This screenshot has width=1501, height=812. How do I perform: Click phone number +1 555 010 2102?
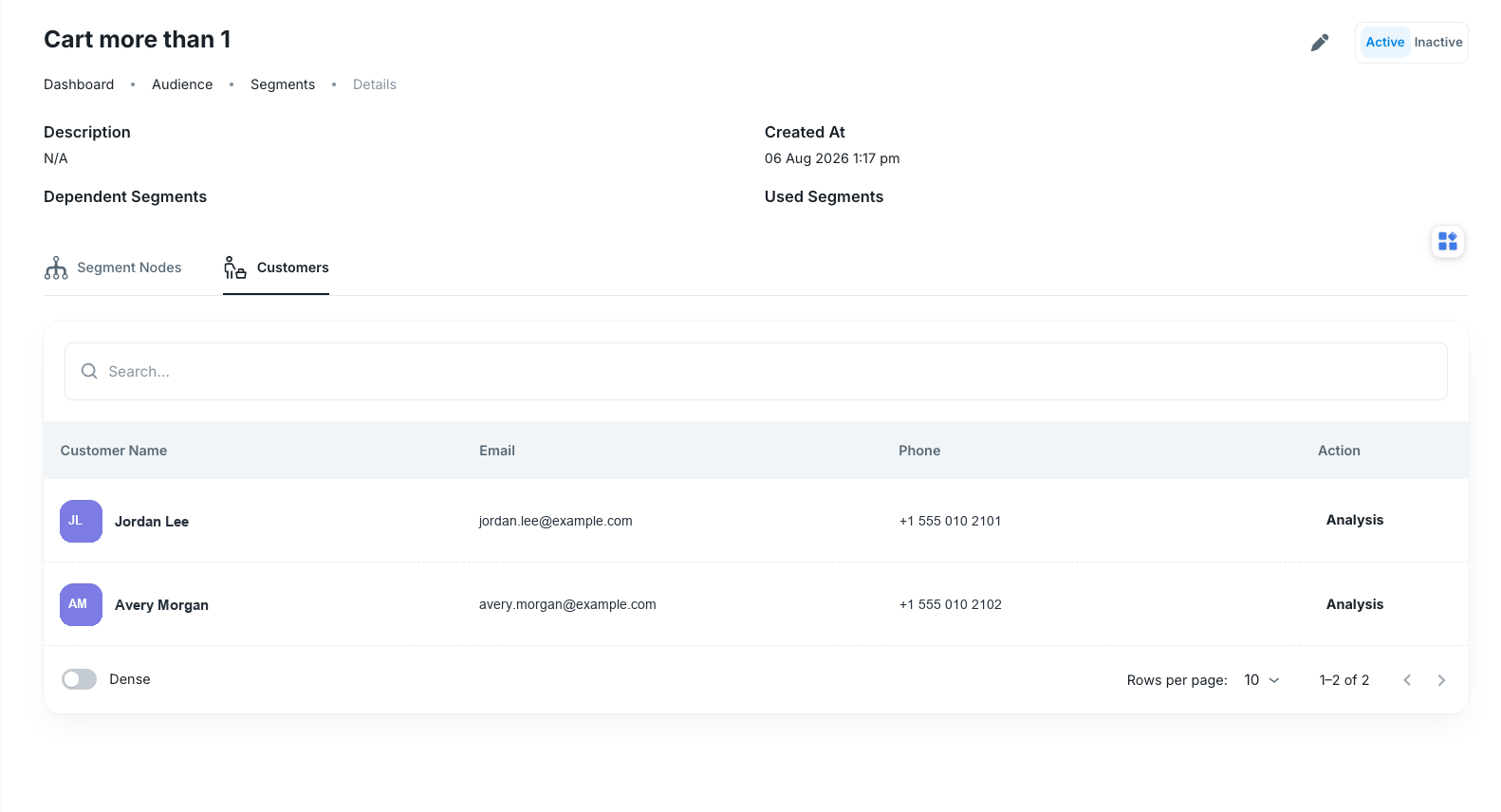point(951,604)
